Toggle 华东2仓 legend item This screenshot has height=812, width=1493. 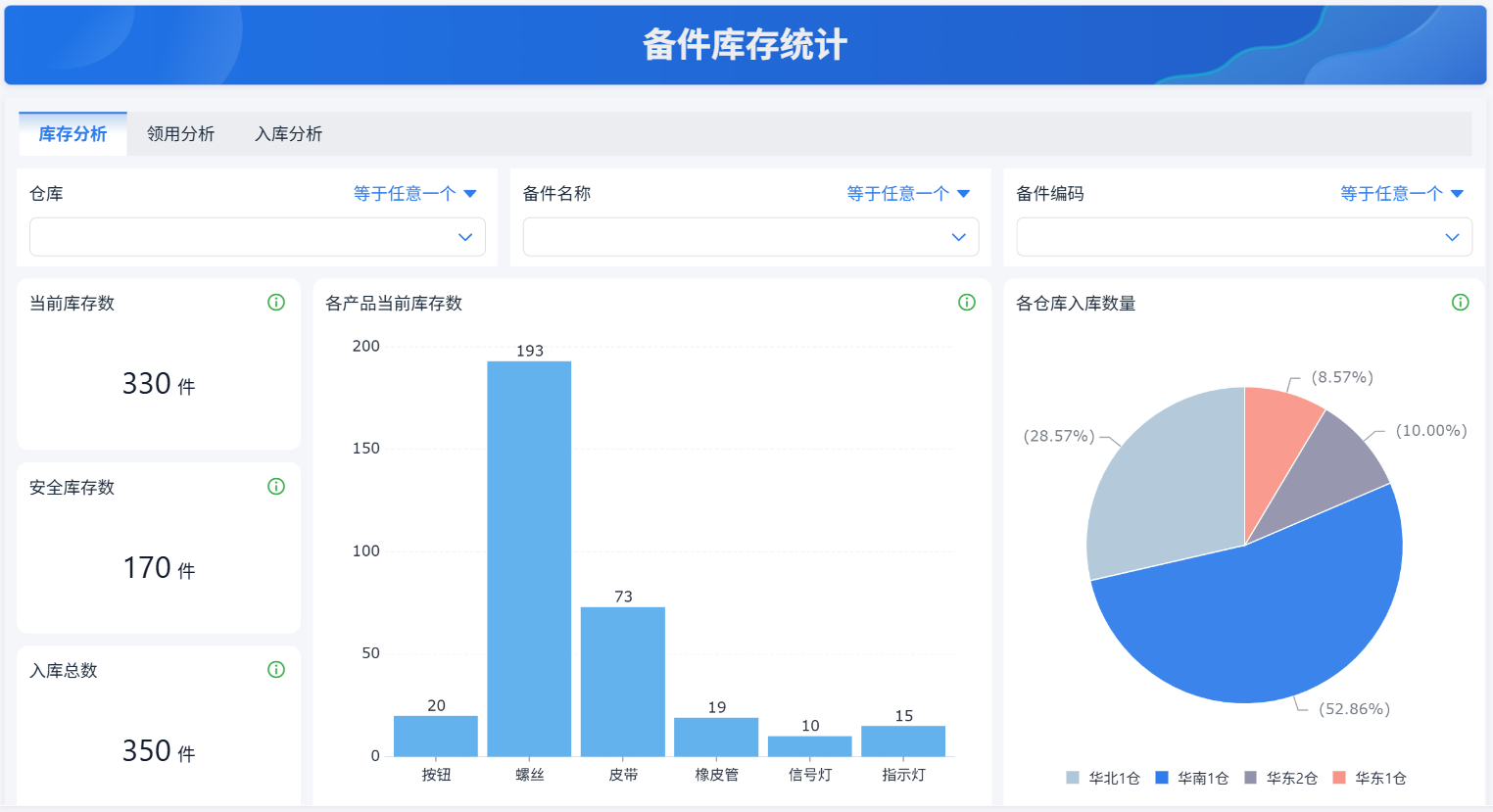1281,778
